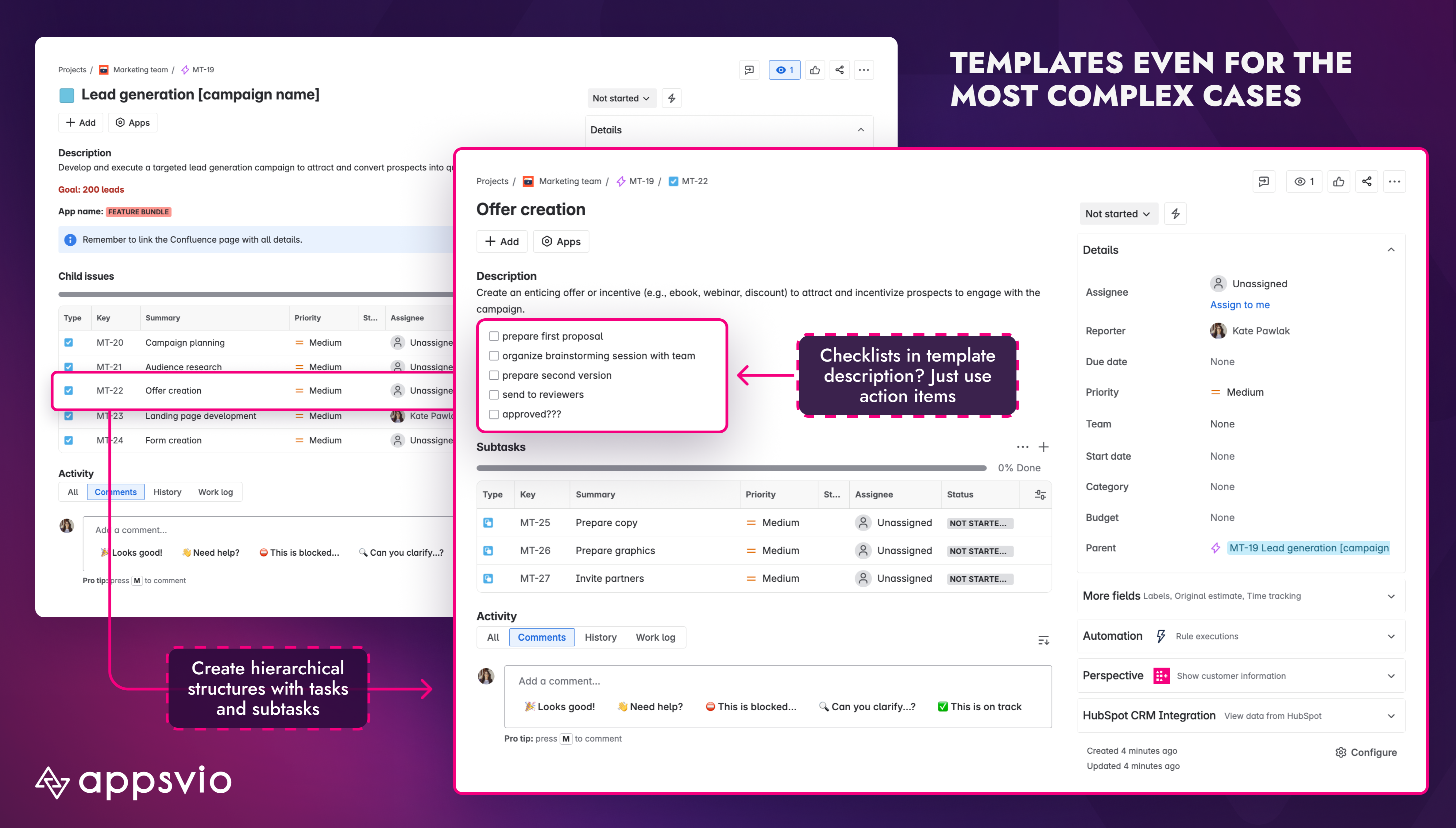The height and width of the screenshot is (828, 1456).
Task: Tick 'send to reviewers' checkbox
Action: pos(494,395)
